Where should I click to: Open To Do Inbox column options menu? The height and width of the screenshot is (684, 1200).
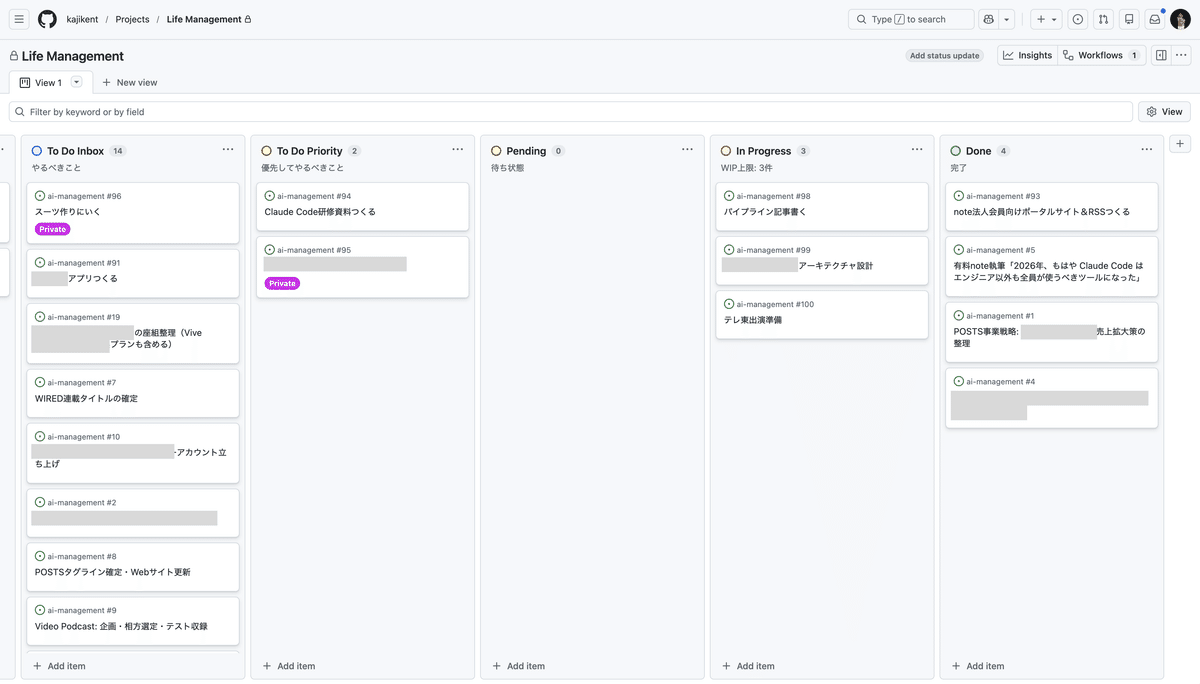pyautogui.click(x=228, y=150)
